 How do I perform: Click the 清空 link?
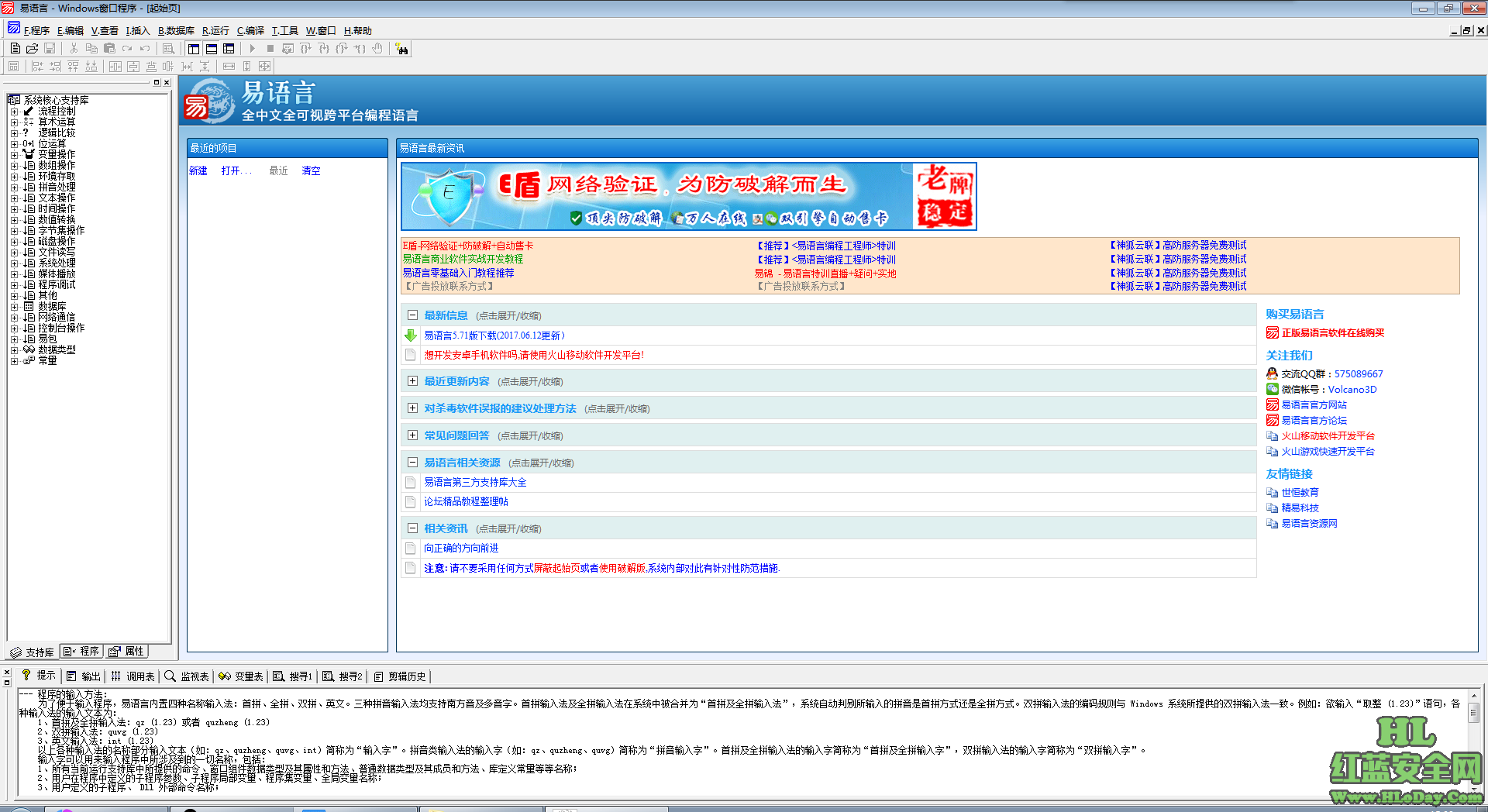click(311, 170)
